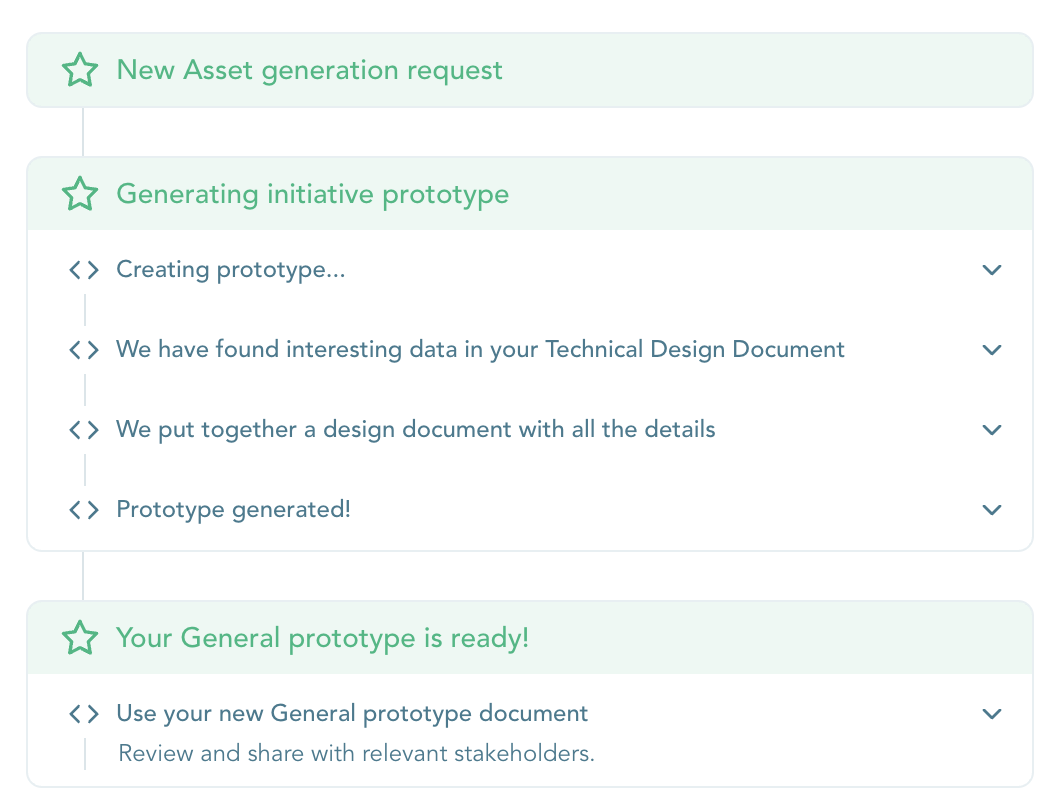Viewport: 1056px width, 808px height.
Task: Expand the Creating prototype step
Action: [x=992, y=269]
